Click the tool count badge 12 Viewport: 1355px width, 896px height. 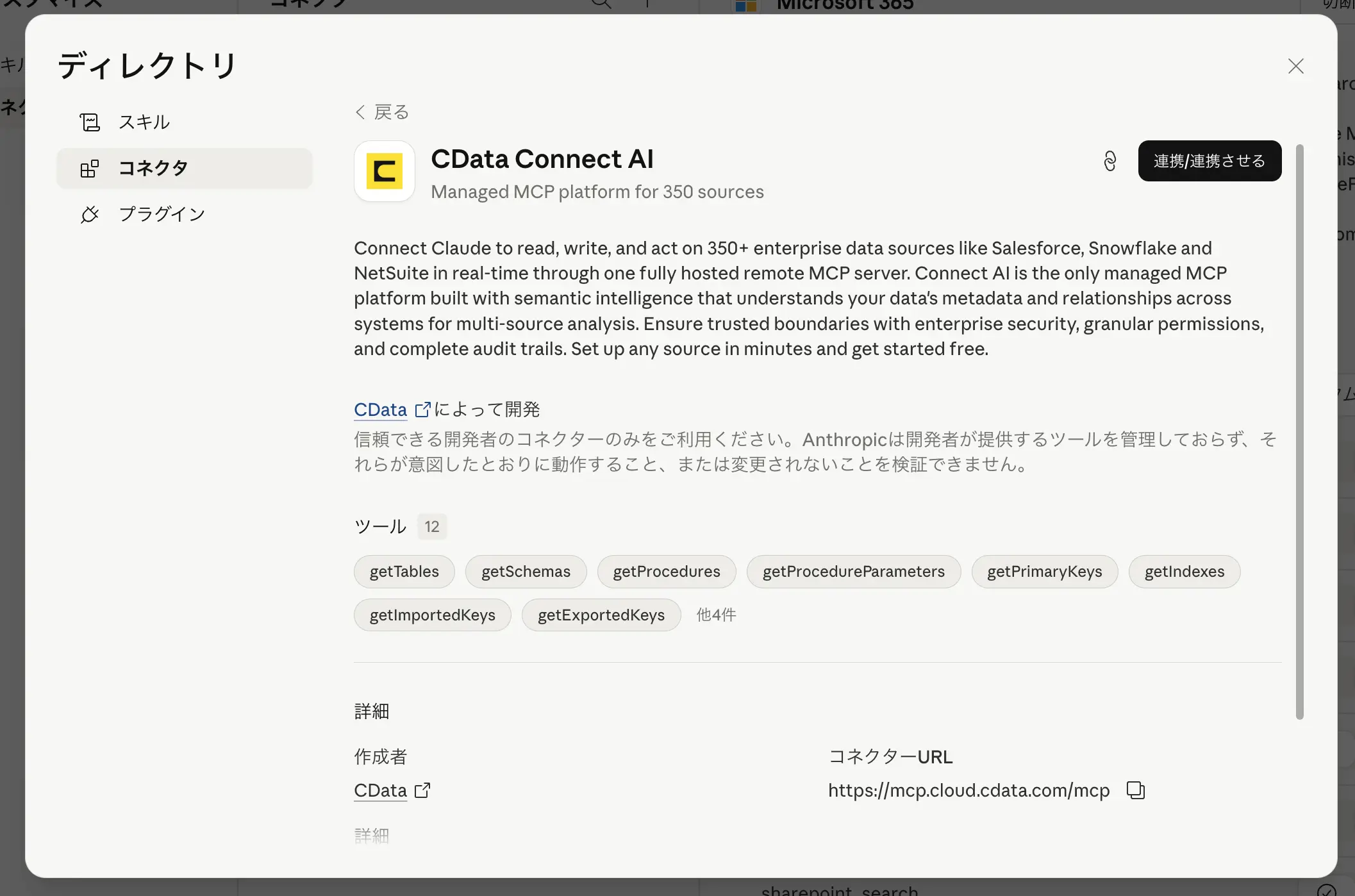point(432,527)
